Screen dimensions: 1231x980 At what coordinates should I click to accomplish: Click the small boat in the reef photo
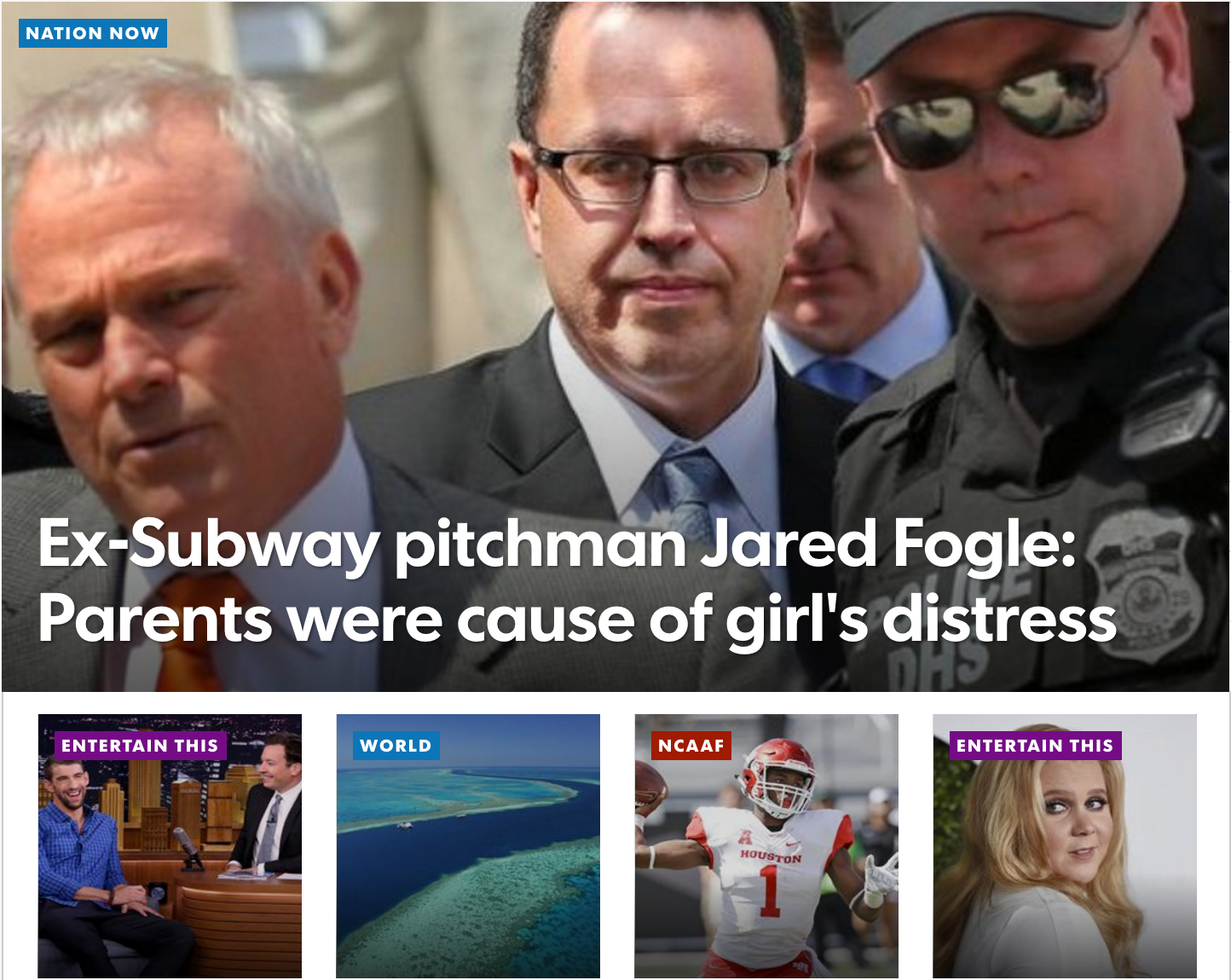pyautogui.click(x=404, y=823)
